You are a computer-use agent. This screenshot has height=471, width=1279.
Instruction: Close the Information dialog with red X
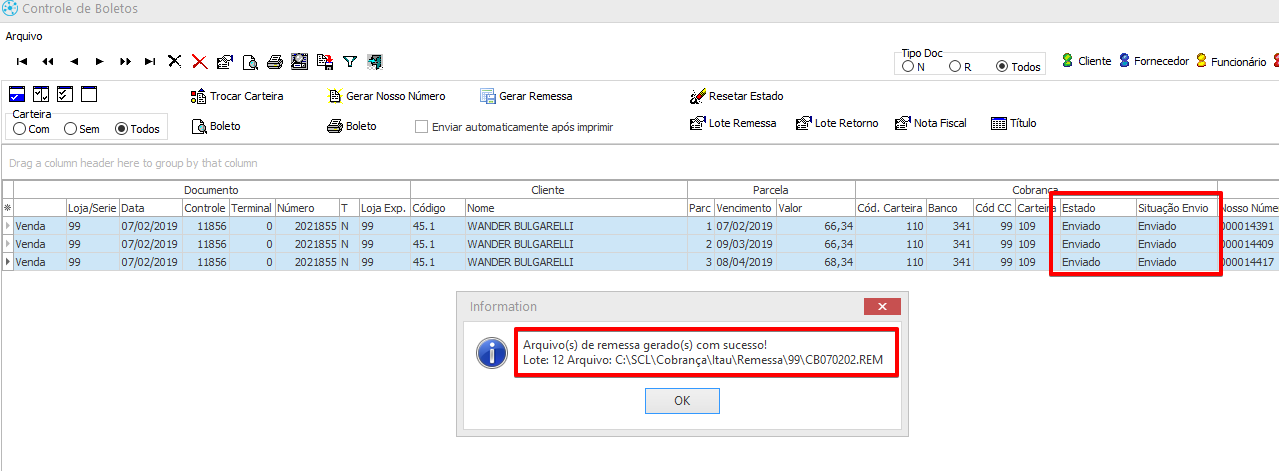tap(882, 306)
